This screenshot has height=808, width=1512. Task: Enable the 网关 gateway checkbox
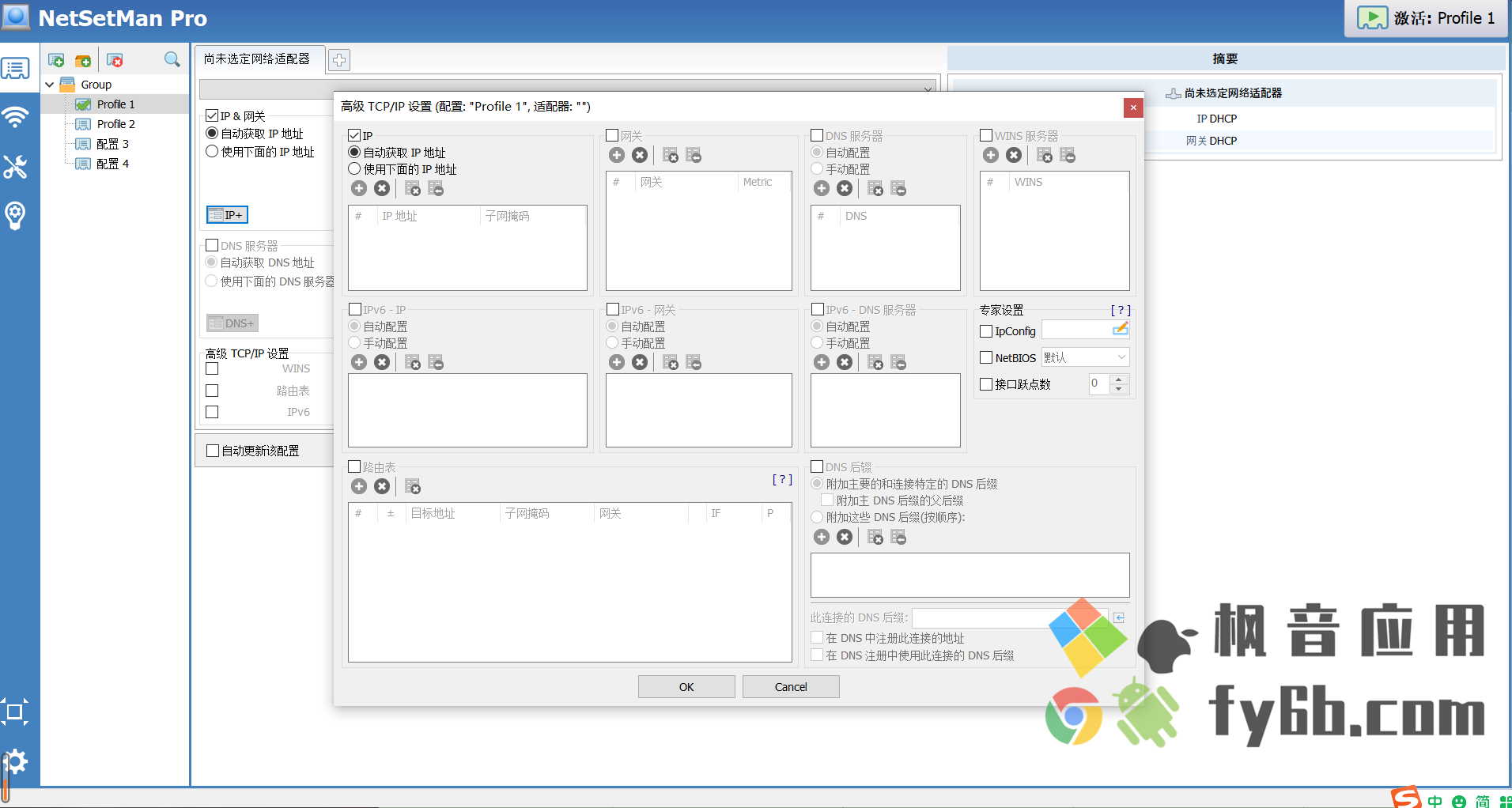point(612,136)
